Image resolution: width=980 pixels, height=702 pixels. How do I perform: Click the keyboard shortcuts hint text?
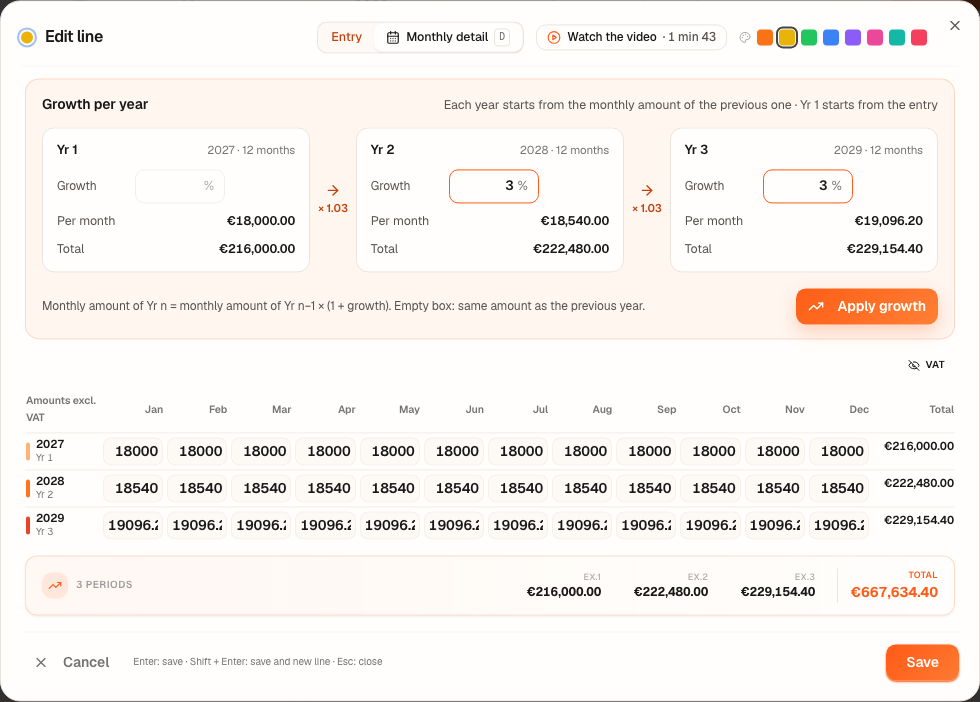click(x=258, y=662)
